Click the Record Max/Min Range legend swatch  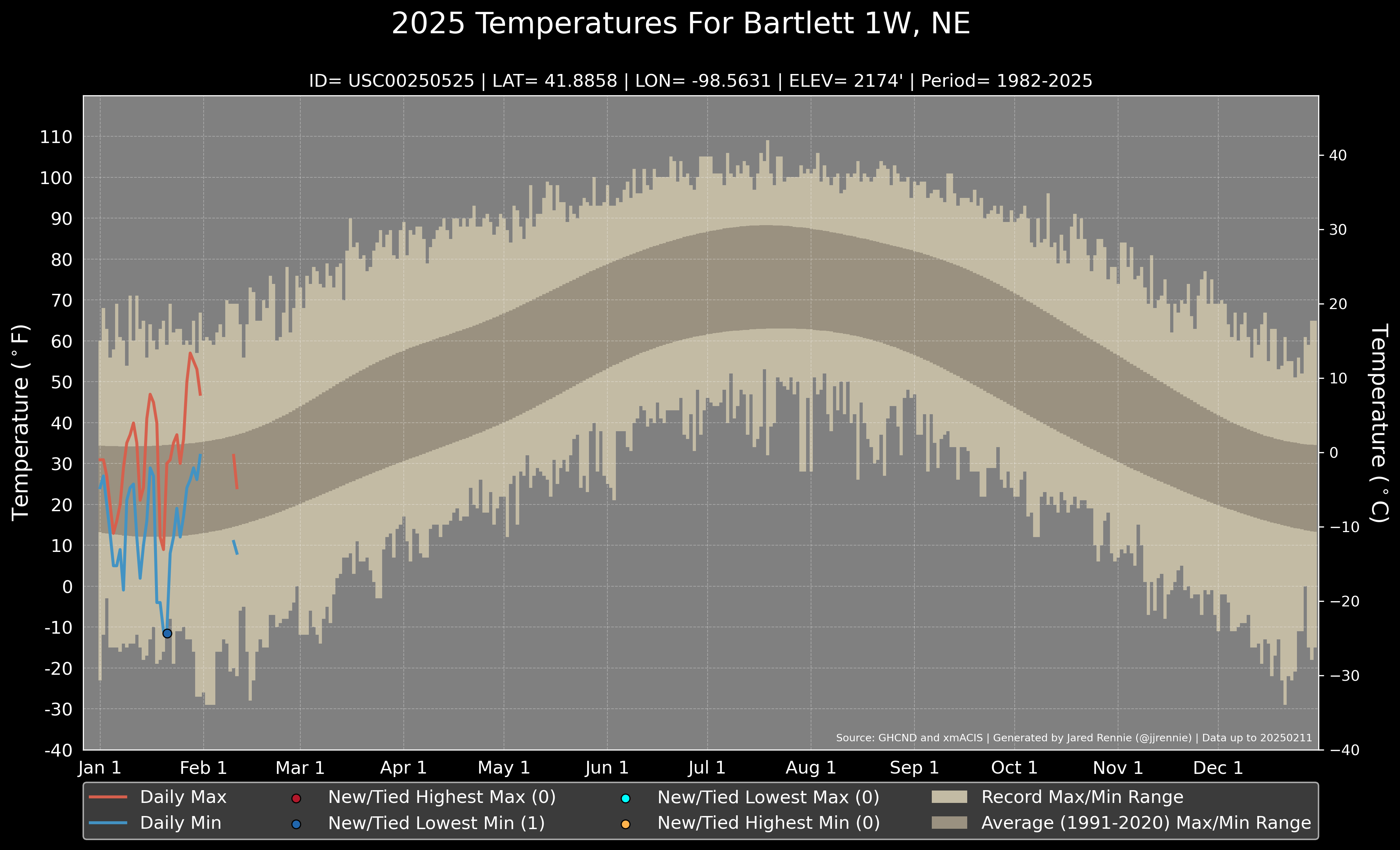coord(950,797)
